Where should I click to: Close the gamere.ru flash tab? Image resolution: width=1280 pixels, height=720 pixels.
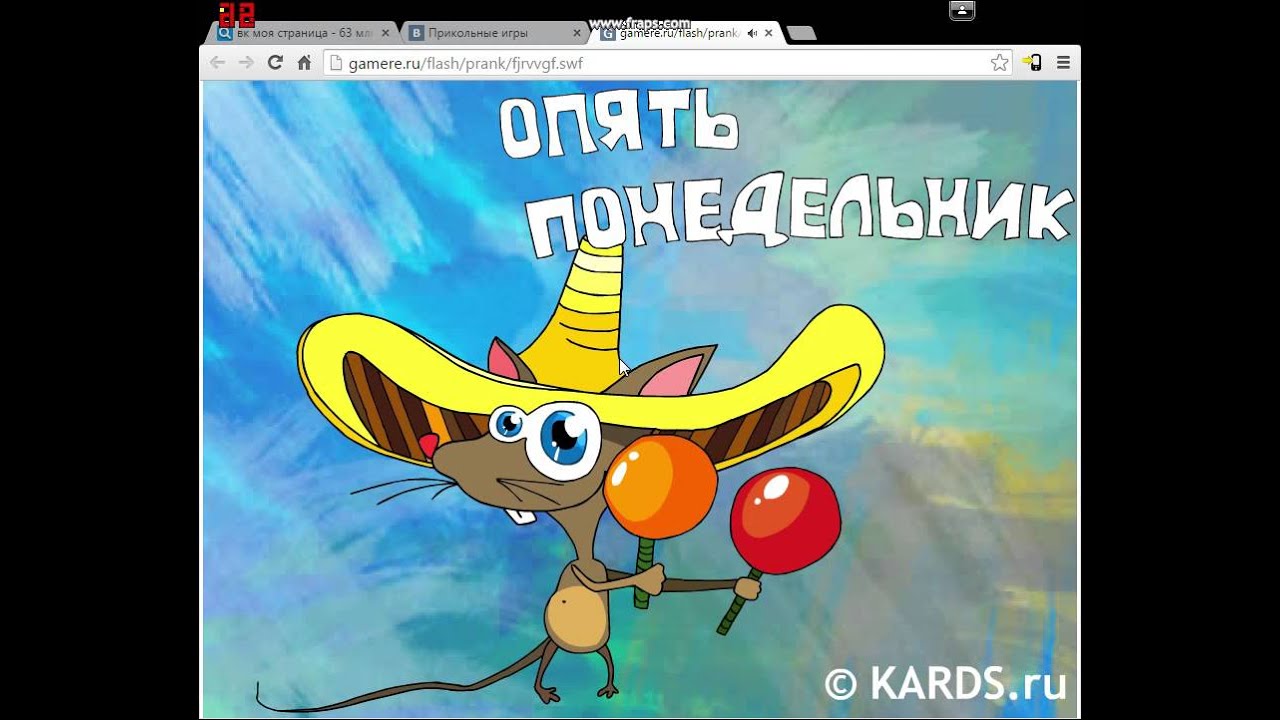(768, 33)
